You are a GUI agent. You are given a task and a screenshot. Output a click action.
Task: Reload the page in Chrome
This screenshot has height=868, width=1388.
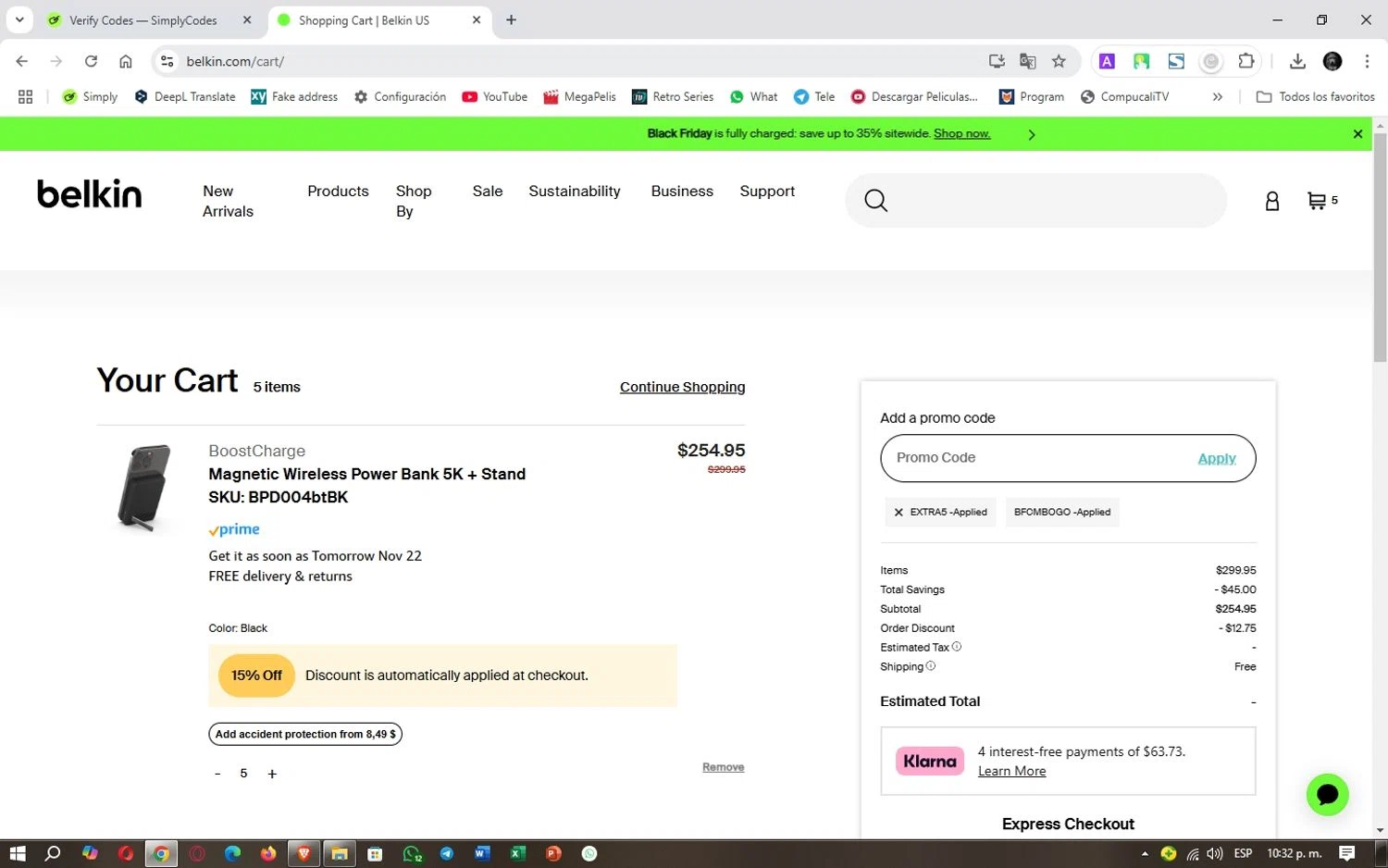click(x=91, y=61)
